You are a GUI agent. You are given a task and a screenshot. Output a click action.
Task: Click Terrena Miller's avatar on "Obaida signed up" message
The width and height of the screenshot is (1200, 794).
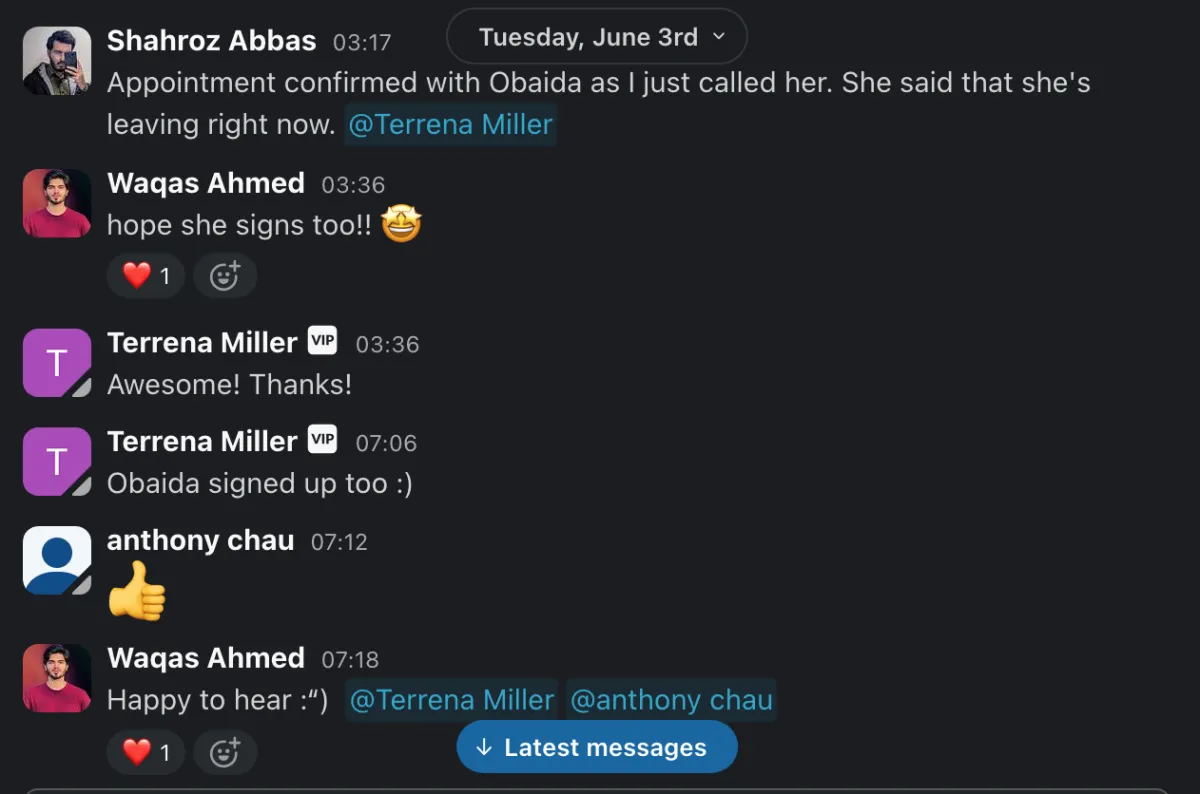point(57,461)
